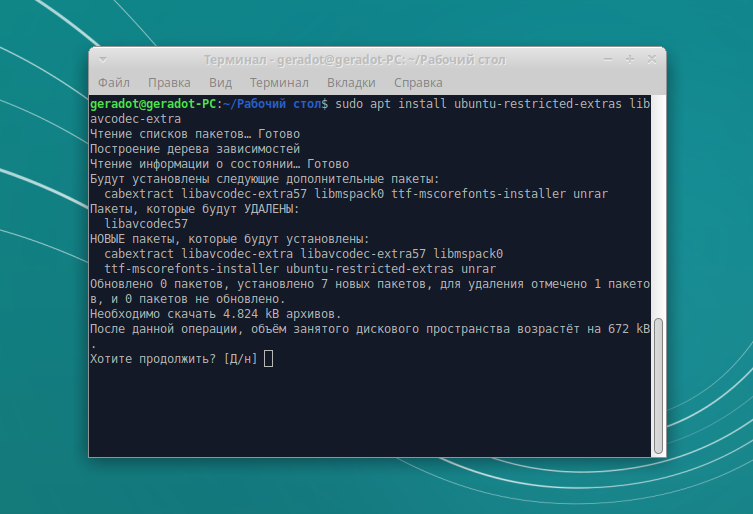The width and height of the screenshot is (753, 514).
Task: Click the line 'Чтение информации о состоянии… Готово'
Action: click(219, 164)
